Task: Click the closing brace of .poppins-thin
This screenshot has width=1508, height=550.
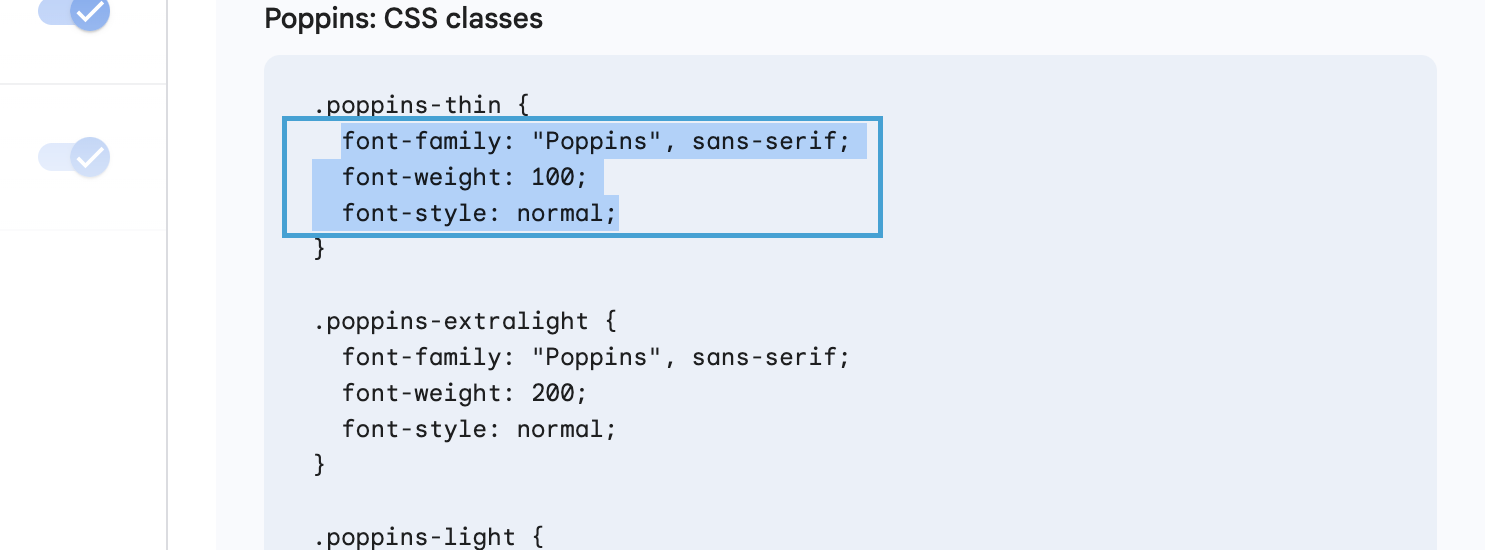Action: [x=320, y=249]
